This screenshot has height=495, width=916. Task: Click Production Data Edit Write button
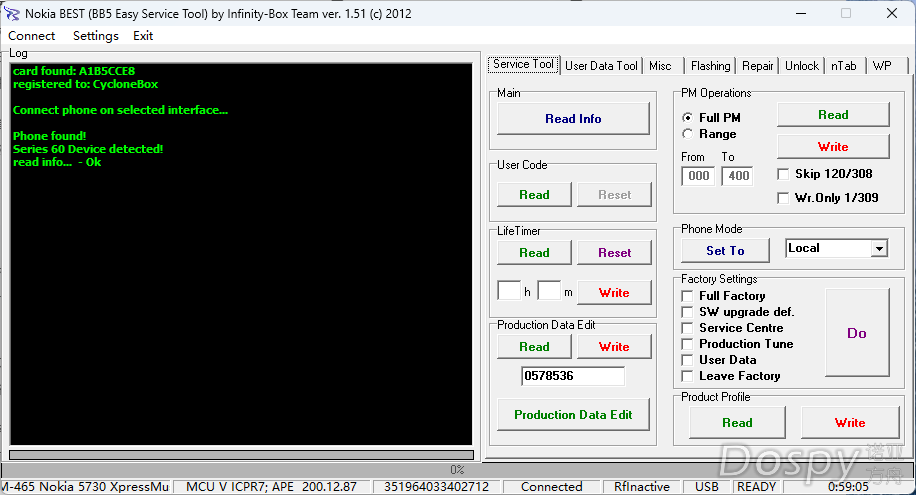coord(615,347)
